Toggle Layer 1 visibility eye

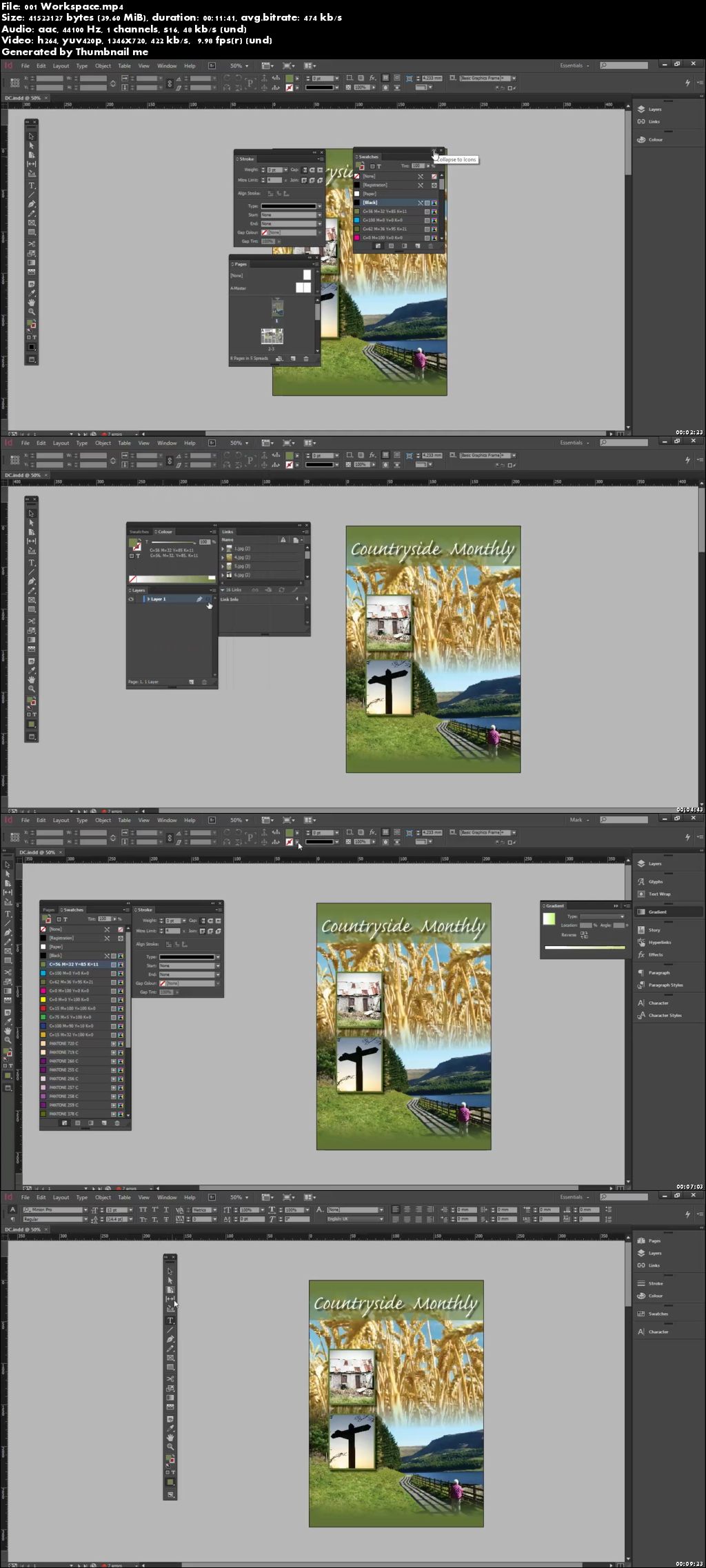(131, 599)
